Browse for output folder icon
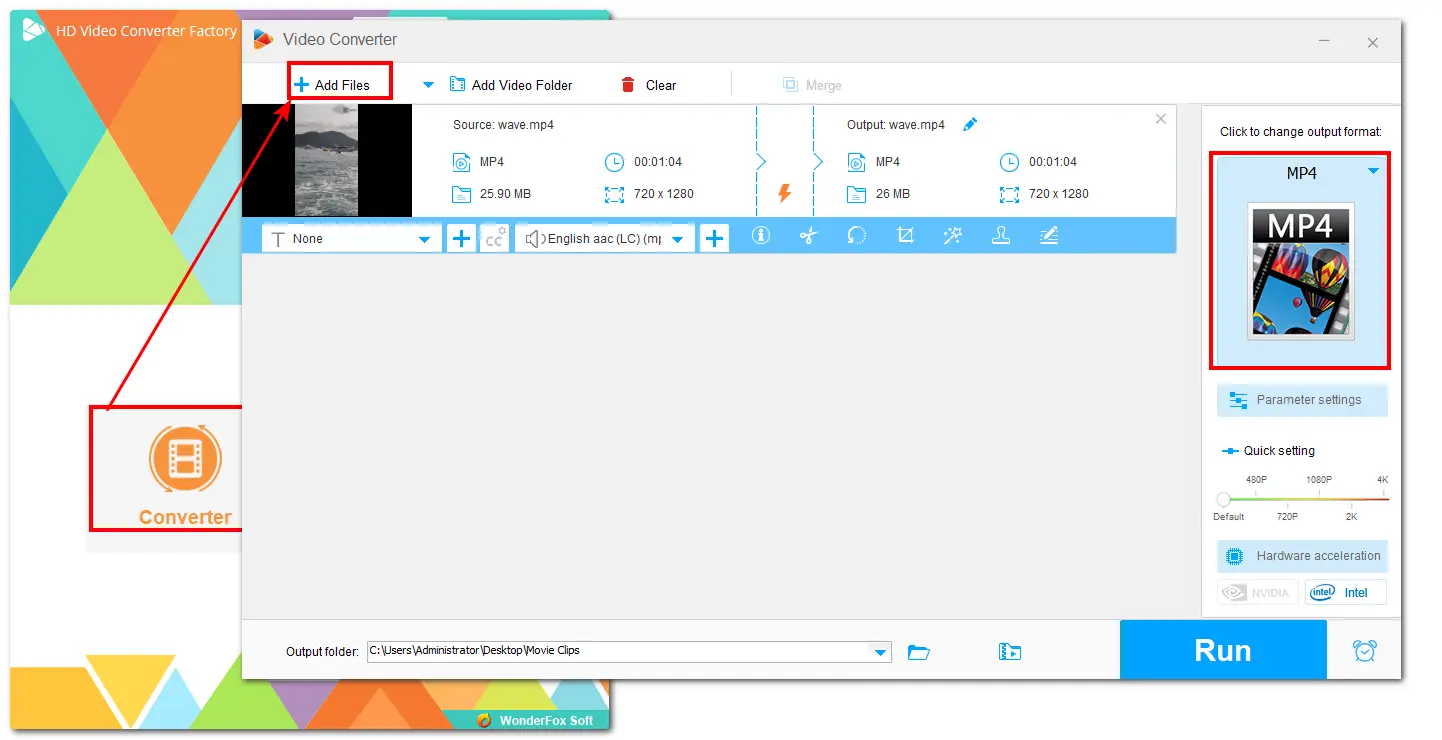The height and width of the screenshot is (740, 1442). tap(919, 652)
